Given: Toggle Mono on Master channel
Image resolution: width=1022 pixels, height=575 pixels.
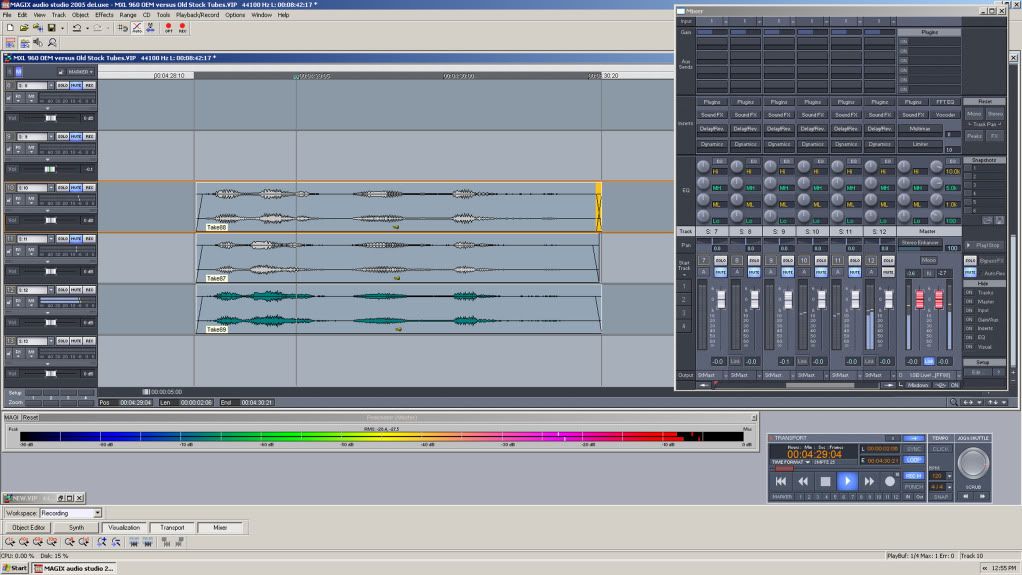Looking at the screenshot, I should [928, 260].
